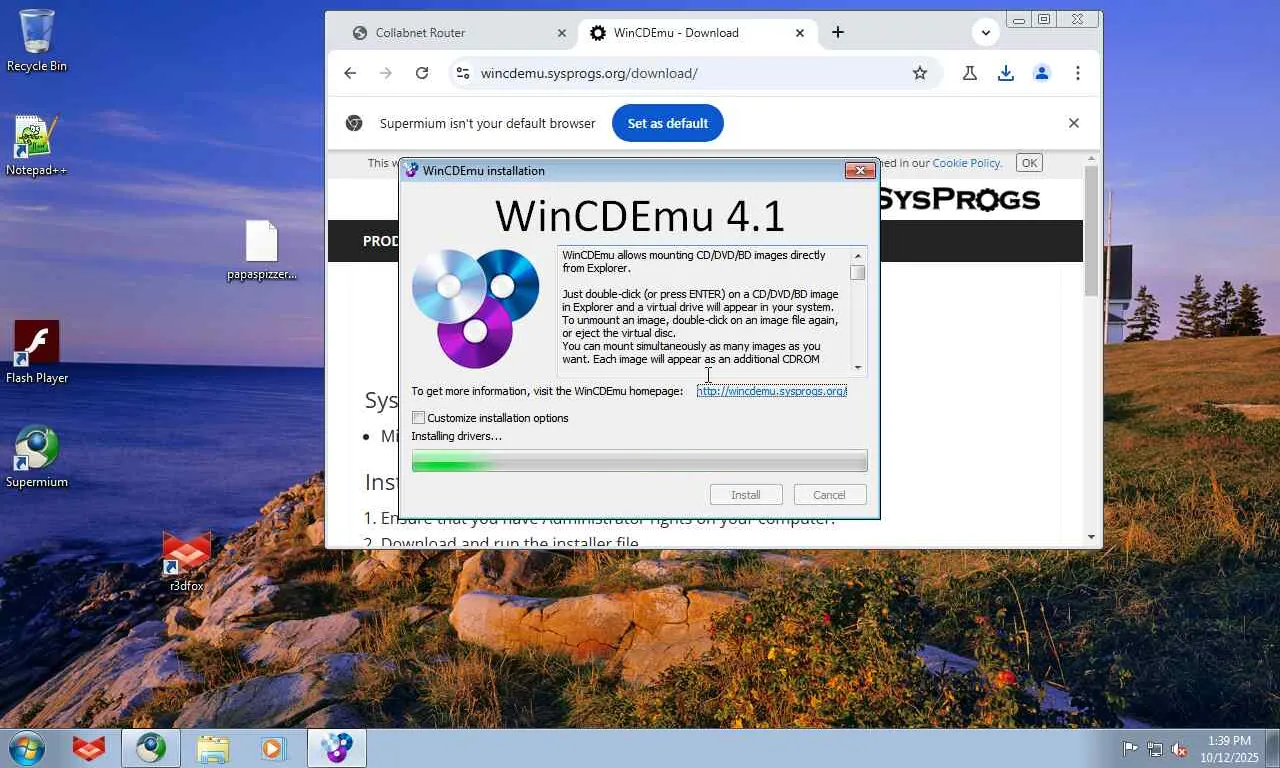Close the WinCDEmu - Download tab
The image size is (1280, 768).
[x=800, y=33]
